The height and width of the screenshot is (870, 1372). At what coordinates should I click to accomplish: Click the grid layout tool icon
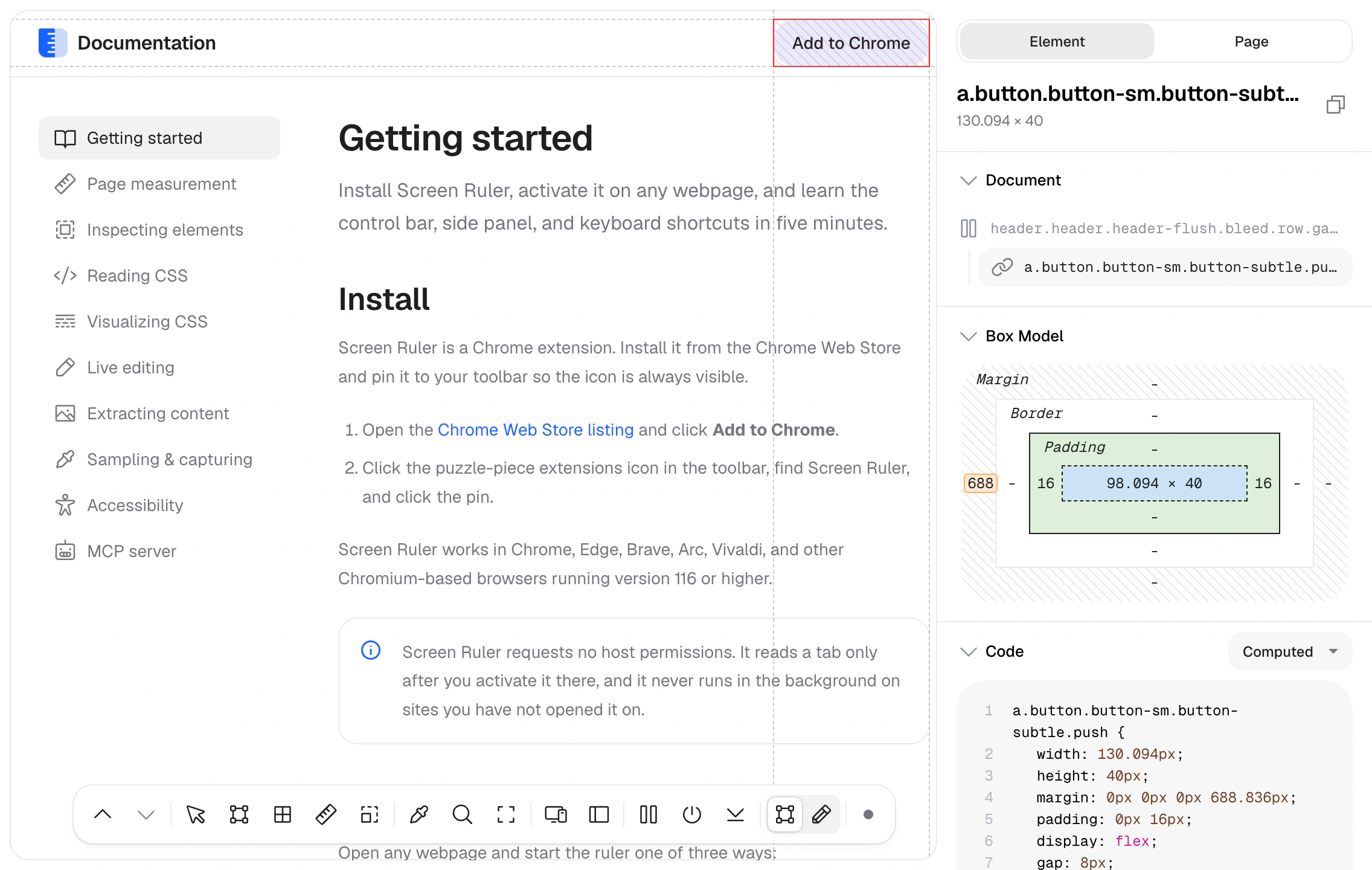[283, 814]
